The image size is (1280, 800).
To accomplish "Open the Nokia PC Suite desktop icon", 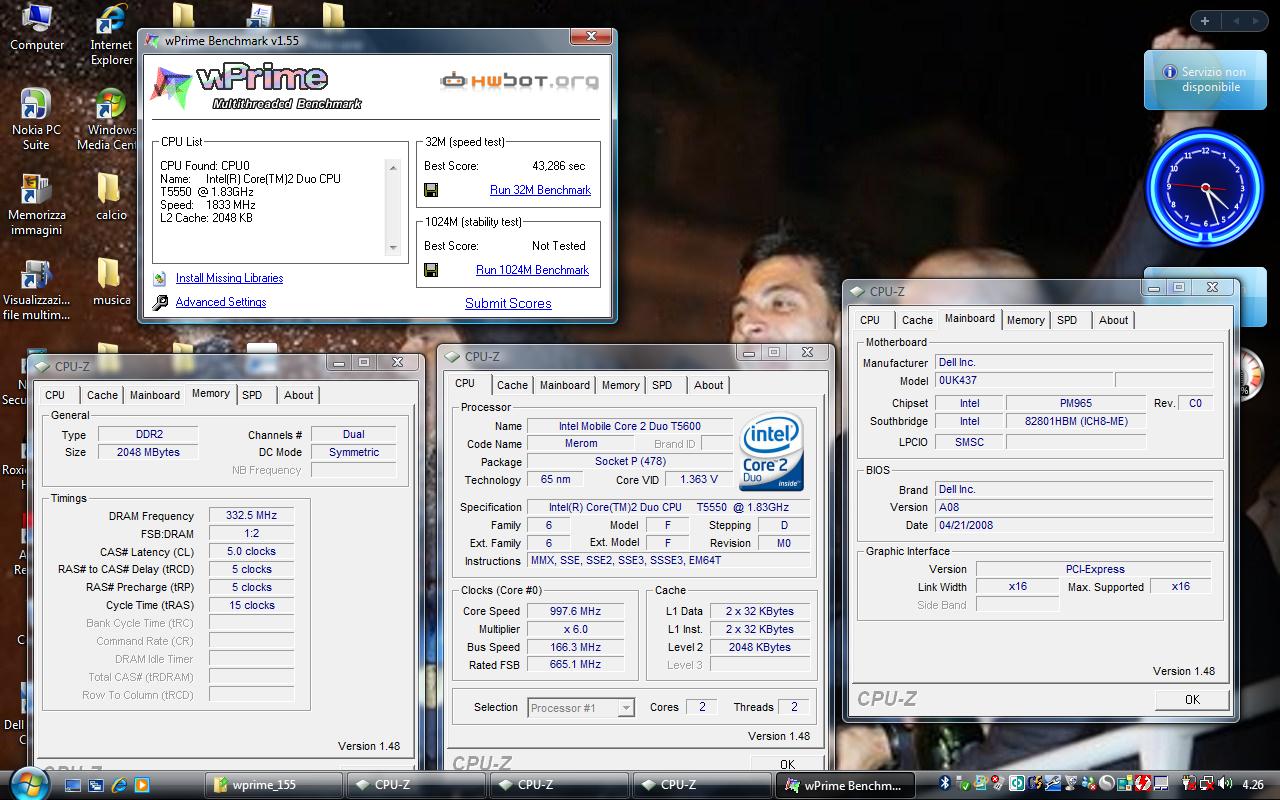I will (36, 120).
